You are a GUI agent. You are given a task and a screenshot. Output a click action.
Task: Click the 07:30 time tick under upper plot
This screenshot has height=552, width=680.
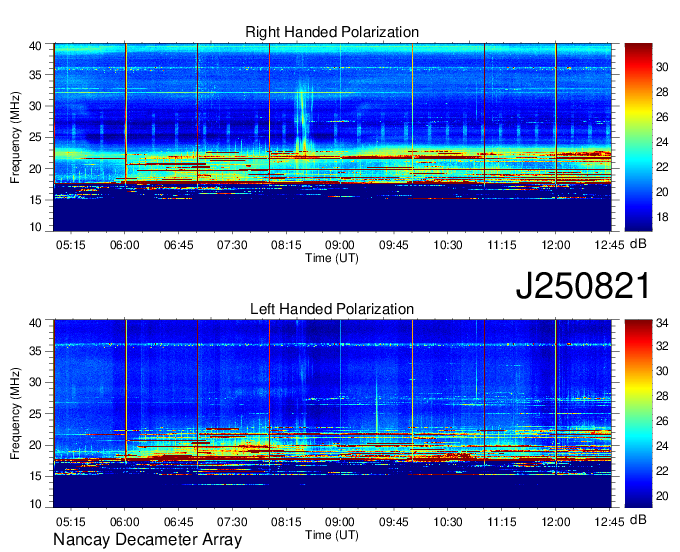tap(232, 245)
